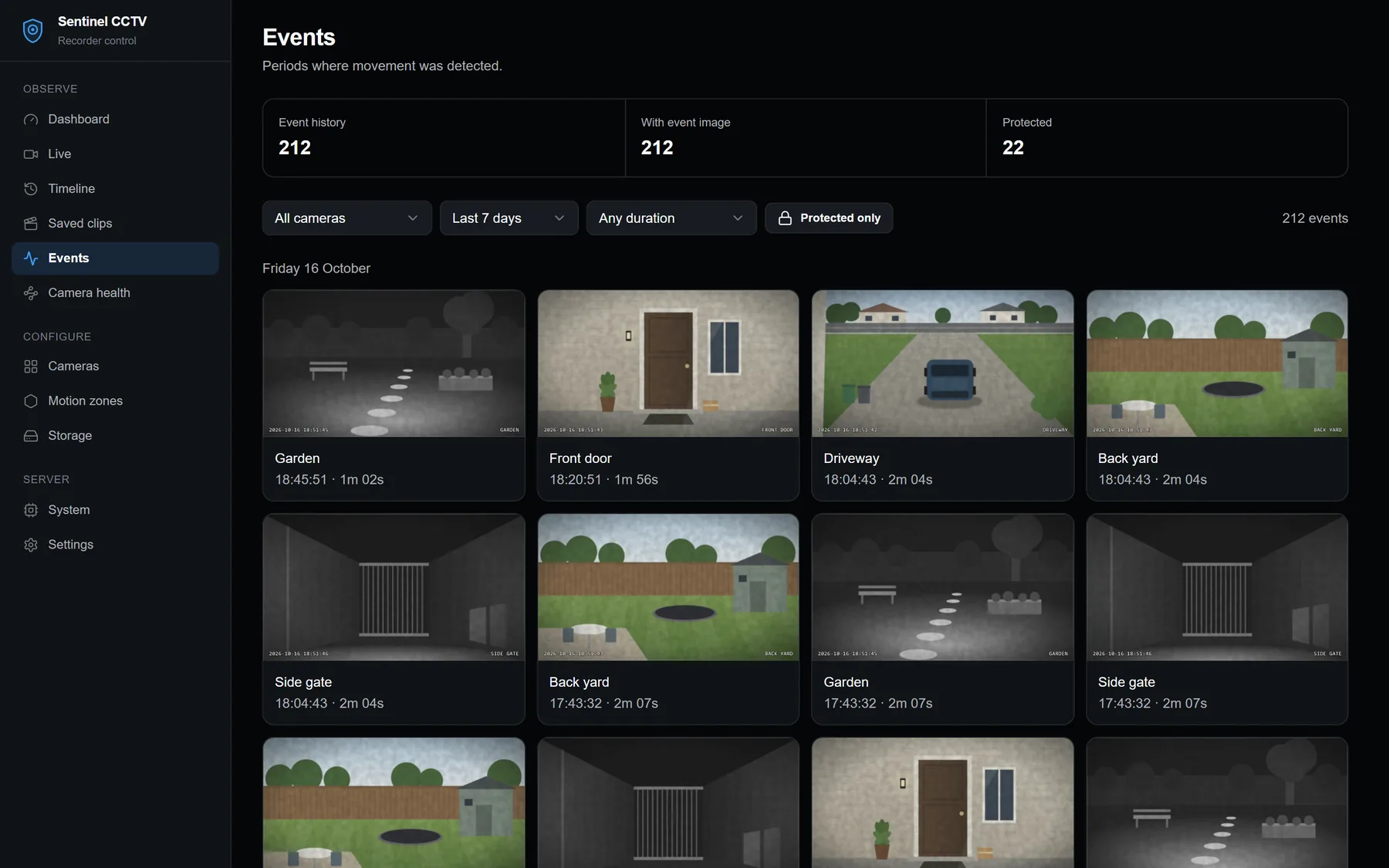Open the Back yard 17:43:32 event thumbnail
1389x868 pixels.
[668, 587]
